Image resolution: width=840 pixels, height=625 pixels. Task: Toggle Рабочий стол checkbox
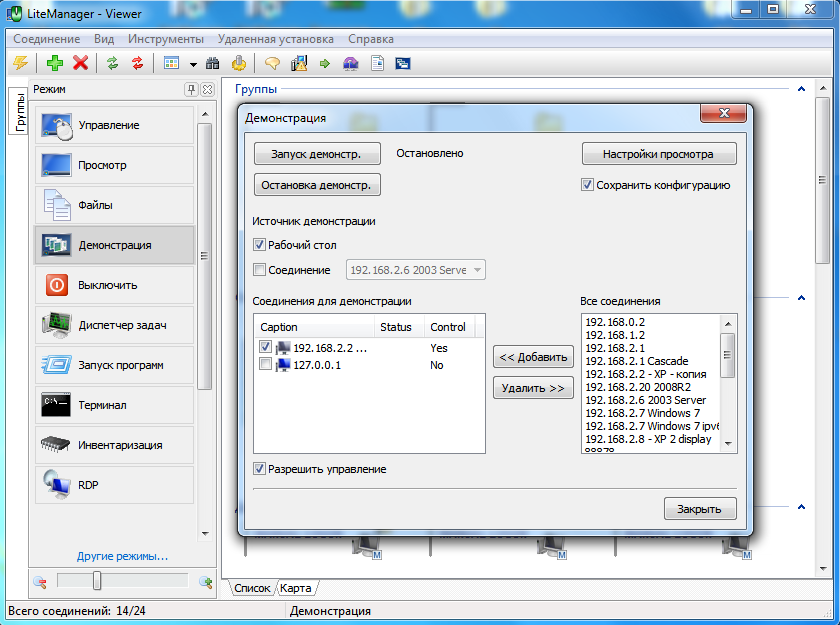[259, 245]
